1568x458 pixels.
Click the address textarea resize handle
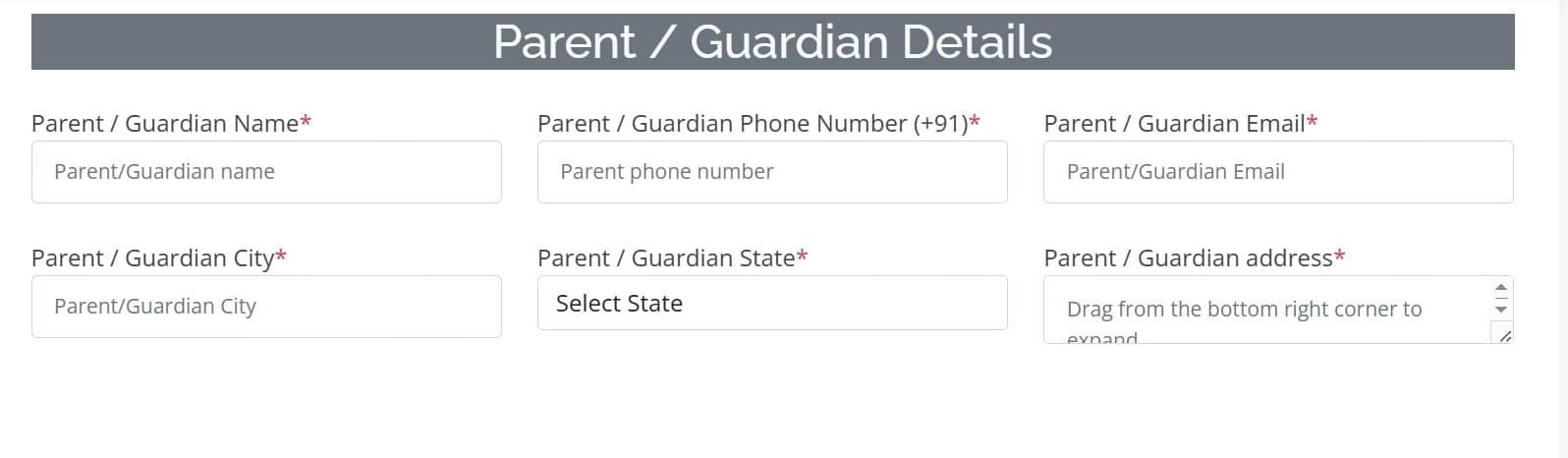(1504, 336)
